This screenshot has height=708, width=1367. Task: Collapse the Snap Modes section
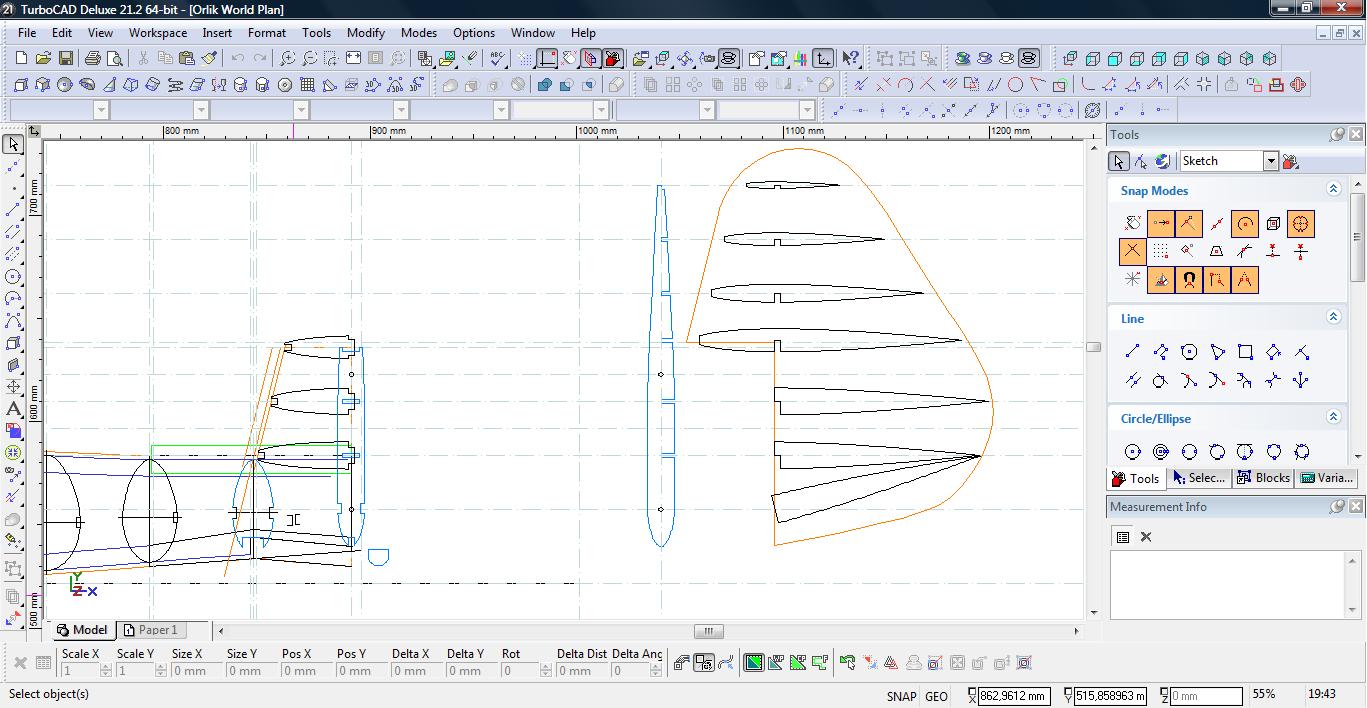[1333, 190]
